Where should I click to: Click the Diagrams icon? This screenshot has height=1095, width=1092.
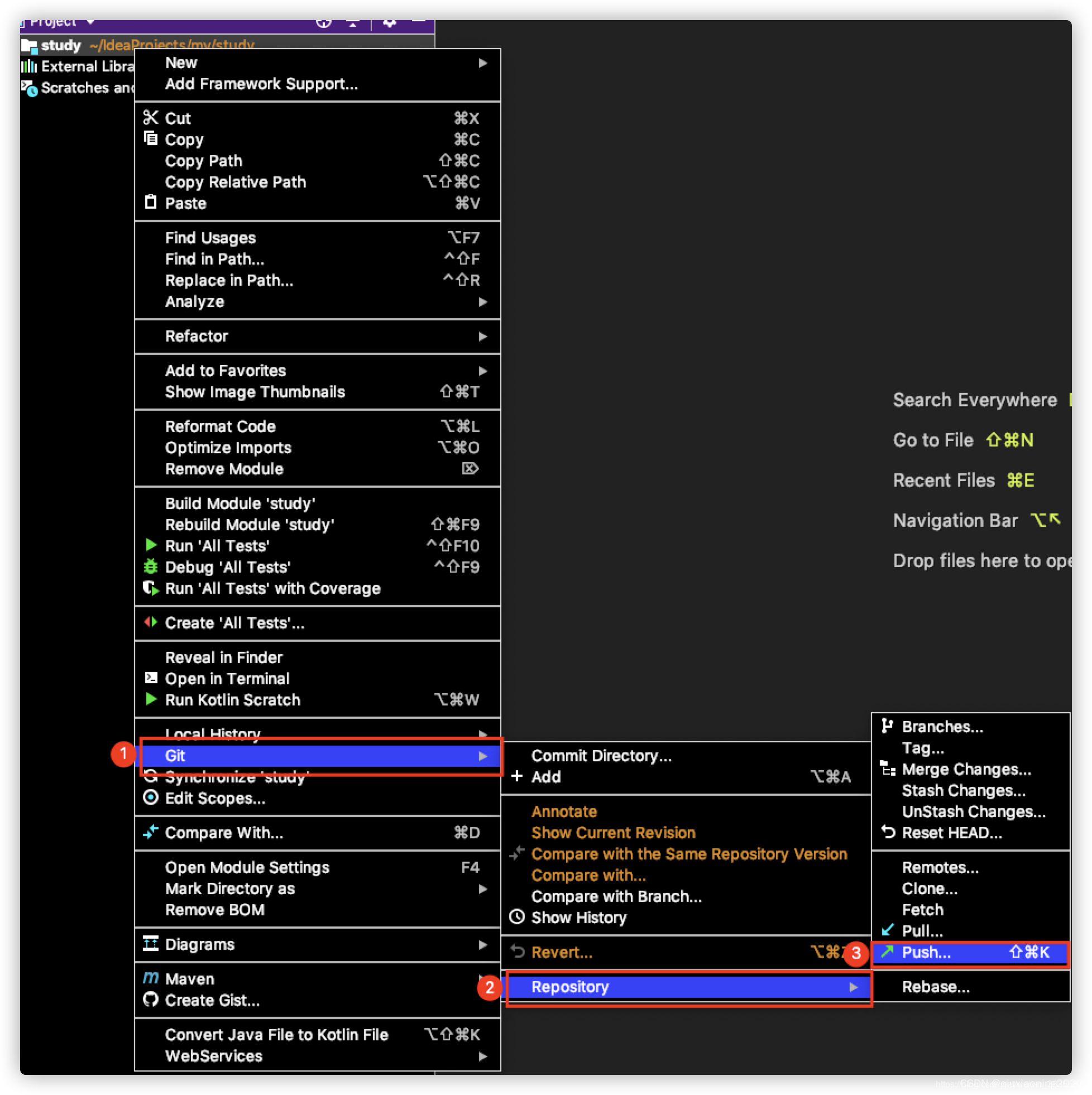(150, 944)
